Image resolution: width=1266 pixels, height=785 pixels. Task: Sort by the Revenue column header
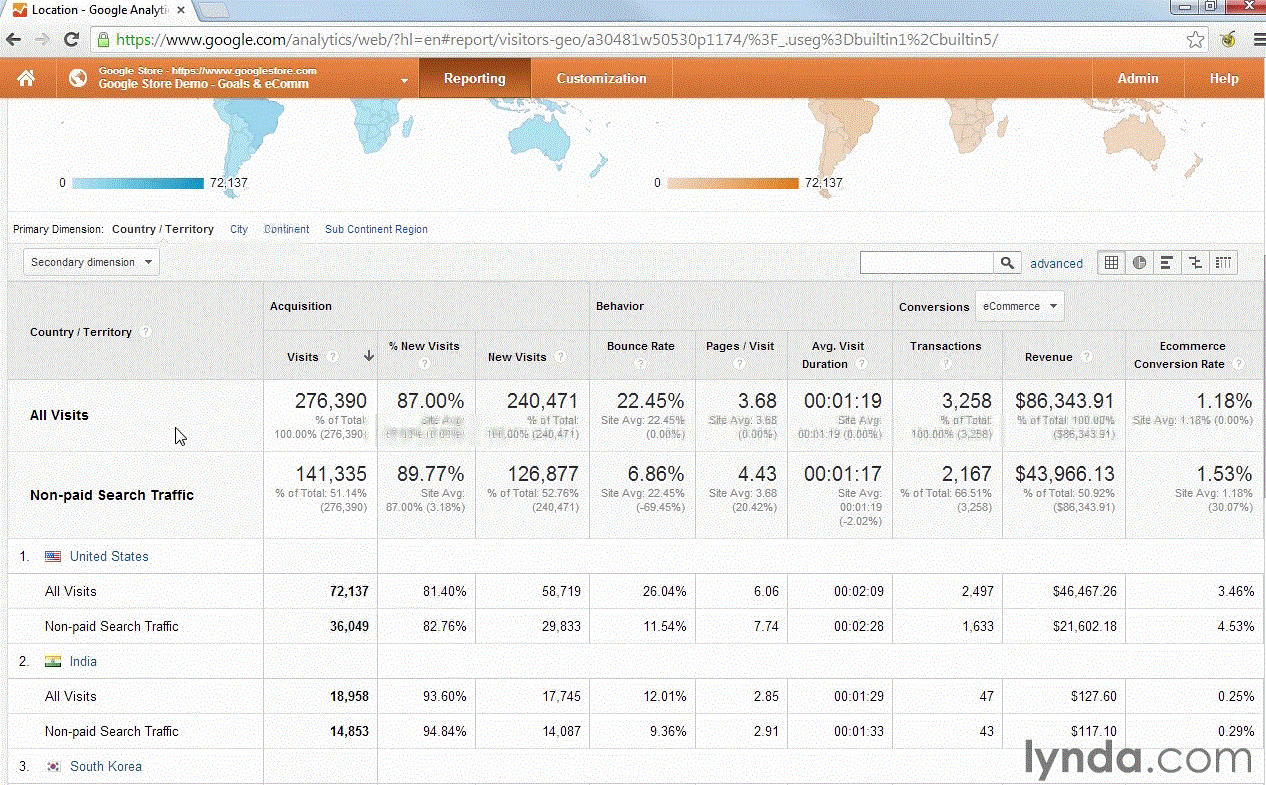(x=1049, y=357)
